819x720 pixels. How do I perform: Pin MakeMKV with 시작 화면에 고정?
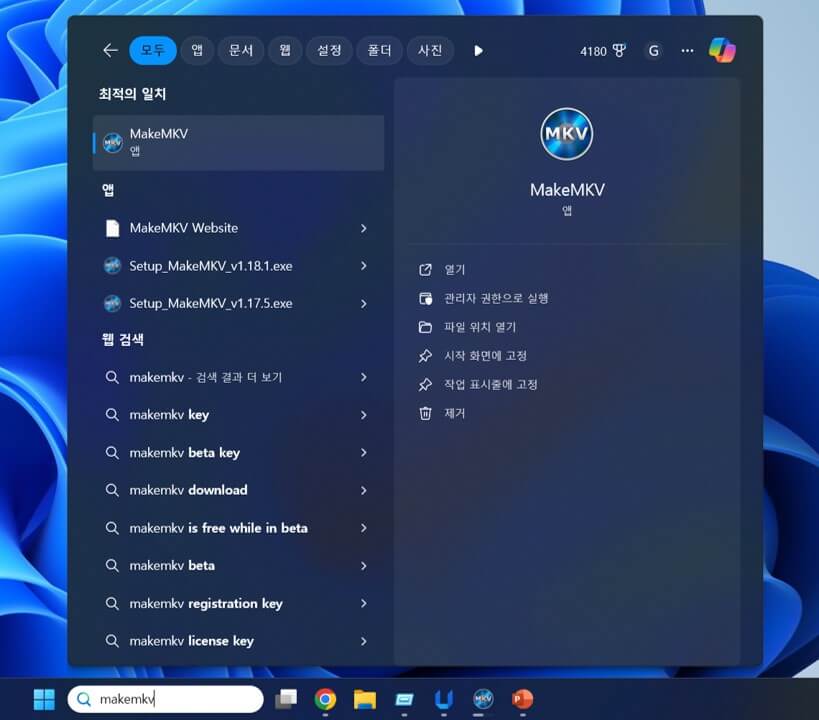(x=472, y=356)
